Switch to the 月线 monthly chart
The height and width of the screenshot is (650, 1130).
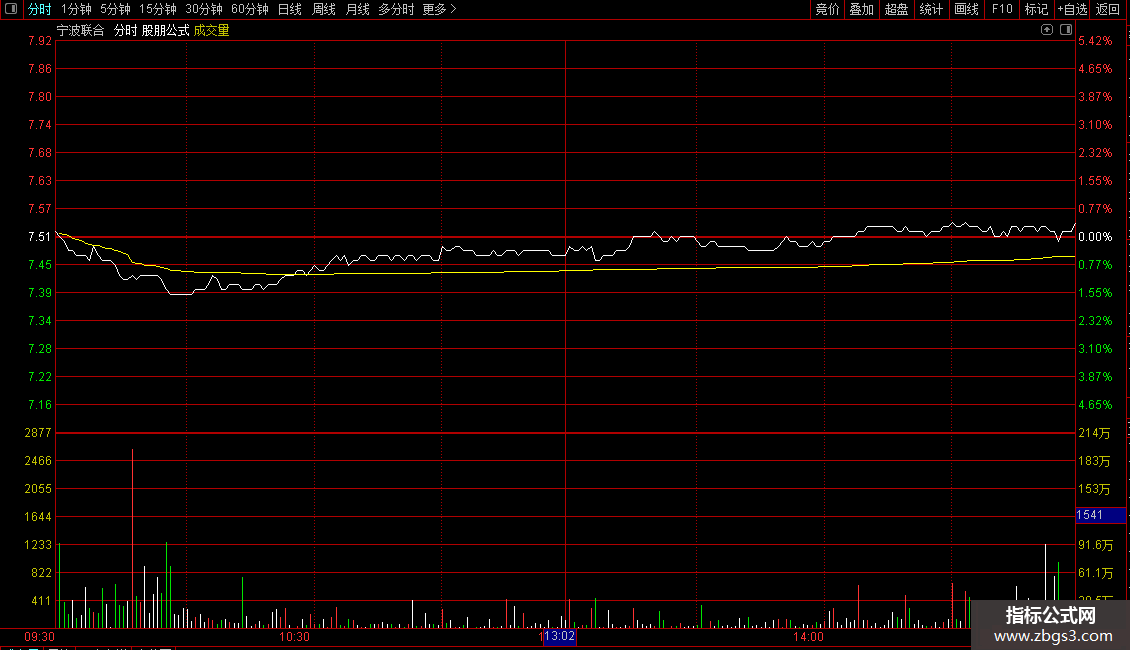pos(357,9)
